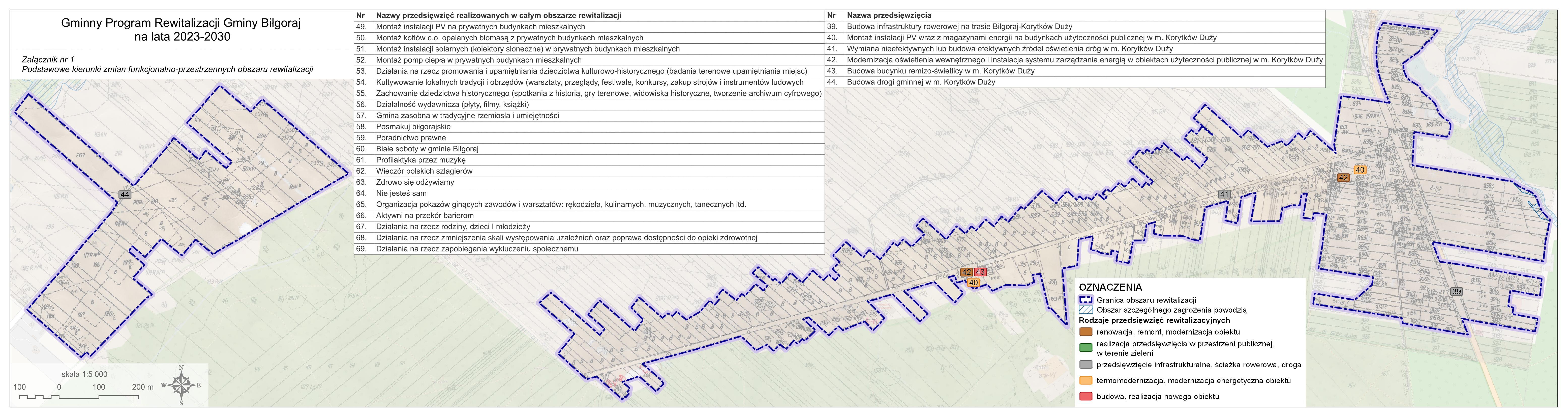Image resolution: width=1568 pixels, height=417 pixels.
Task: Select row 64 'Nie jesteś sam'
Action: 589,193
